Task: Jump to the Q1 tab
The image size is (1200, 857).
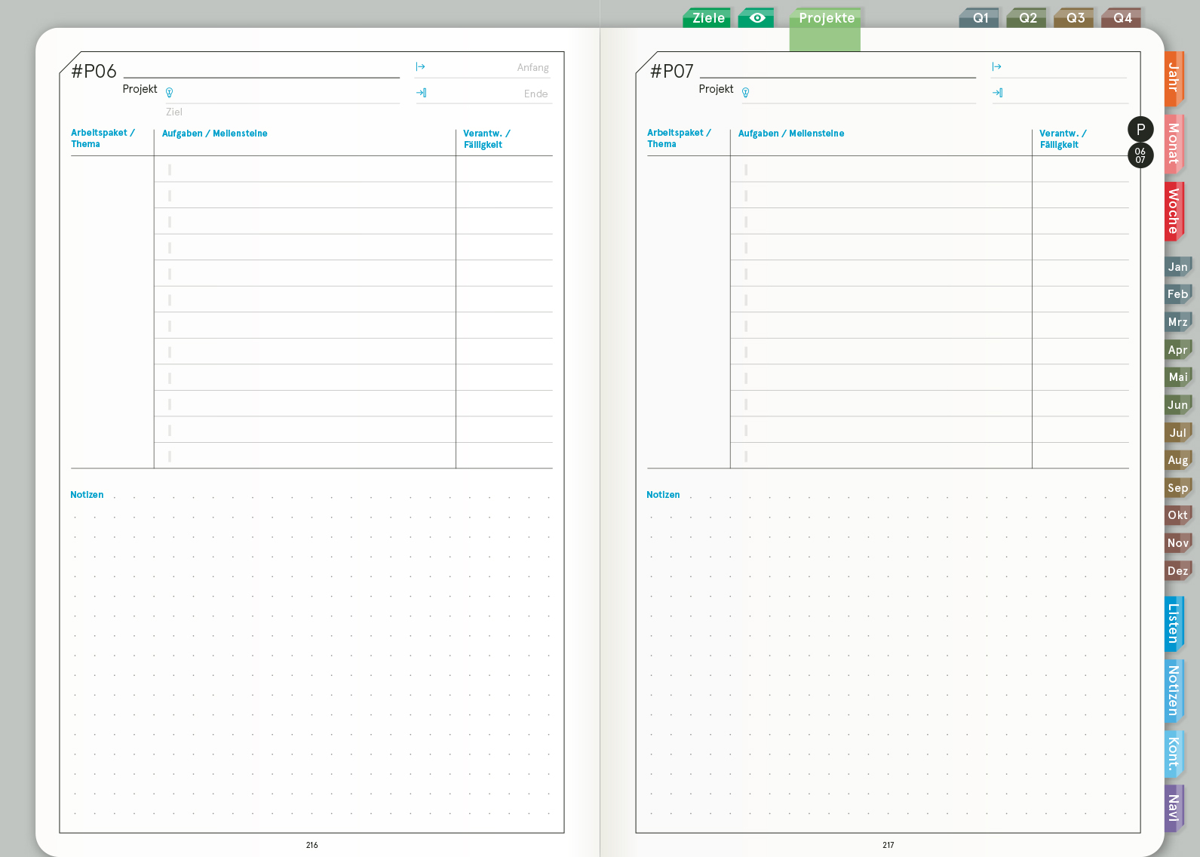Action: (980, 18)
